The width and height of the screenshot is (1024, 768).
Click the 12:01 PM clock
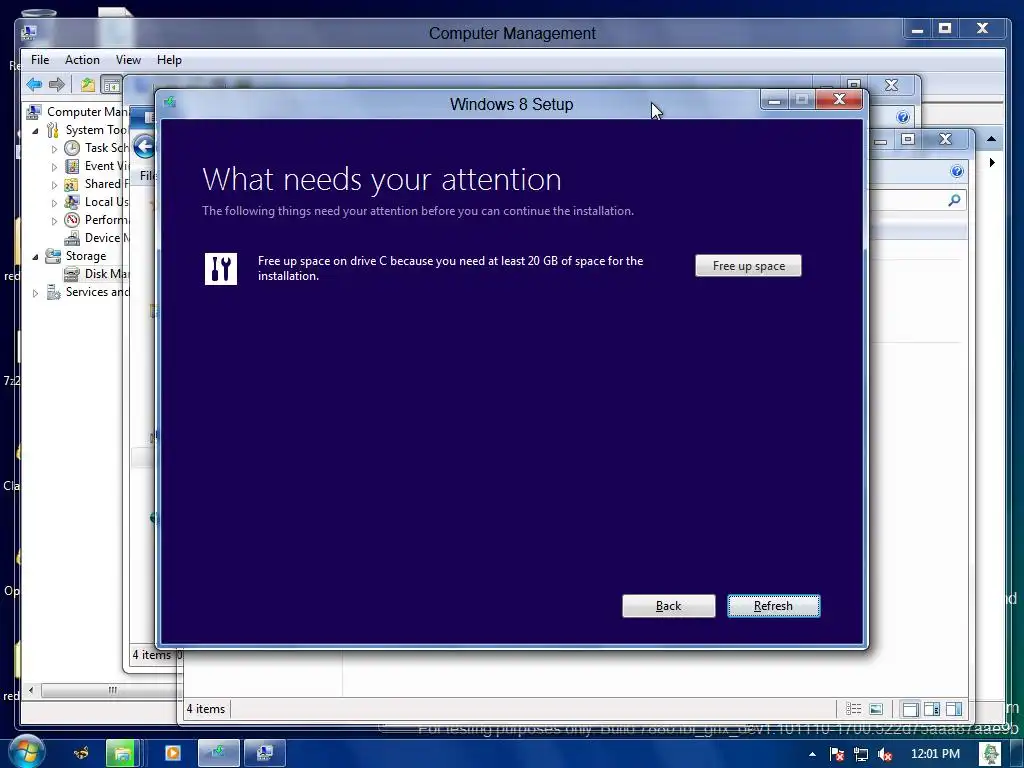click(x=935, y=754)
